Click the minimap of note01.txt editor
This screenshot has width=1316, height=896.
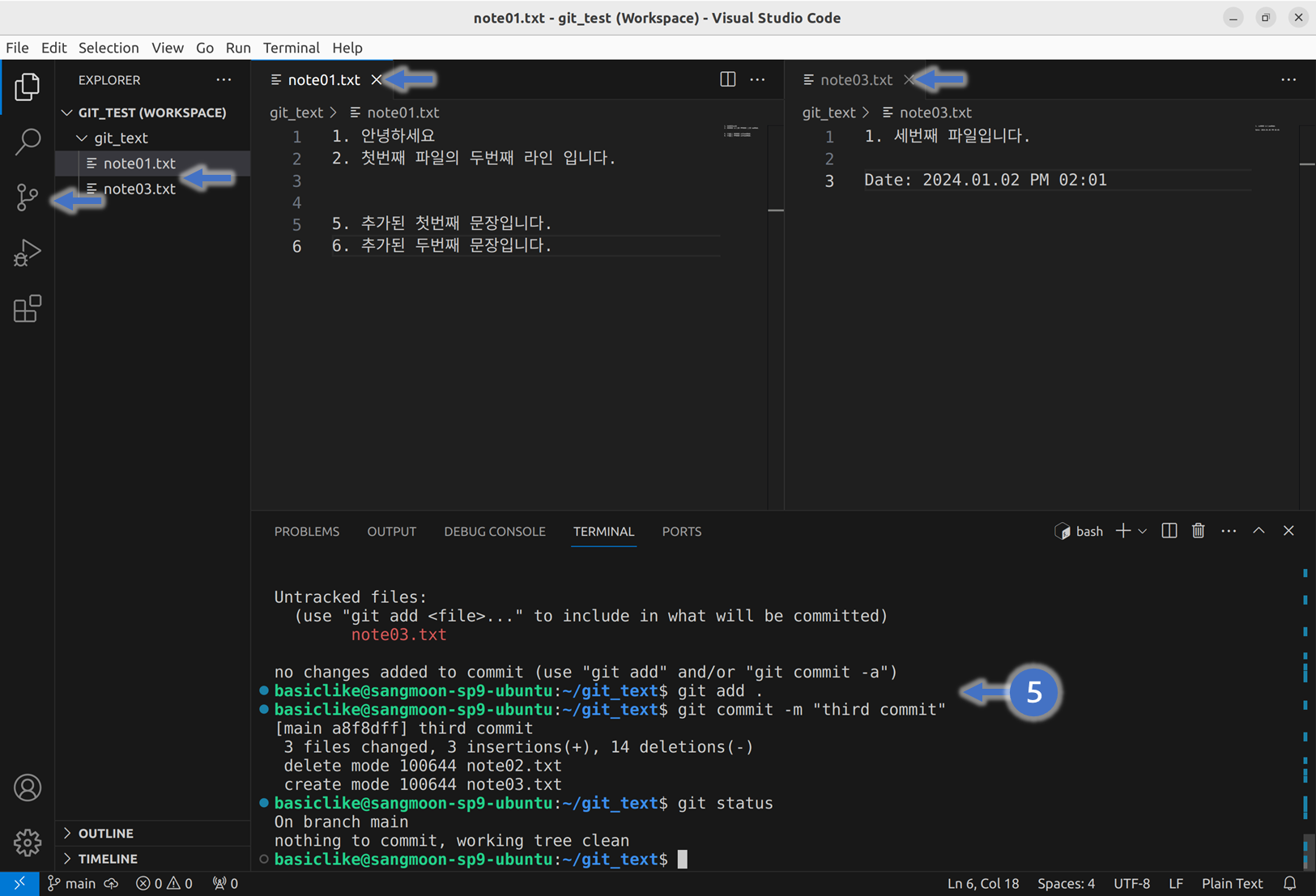[743, 131]
